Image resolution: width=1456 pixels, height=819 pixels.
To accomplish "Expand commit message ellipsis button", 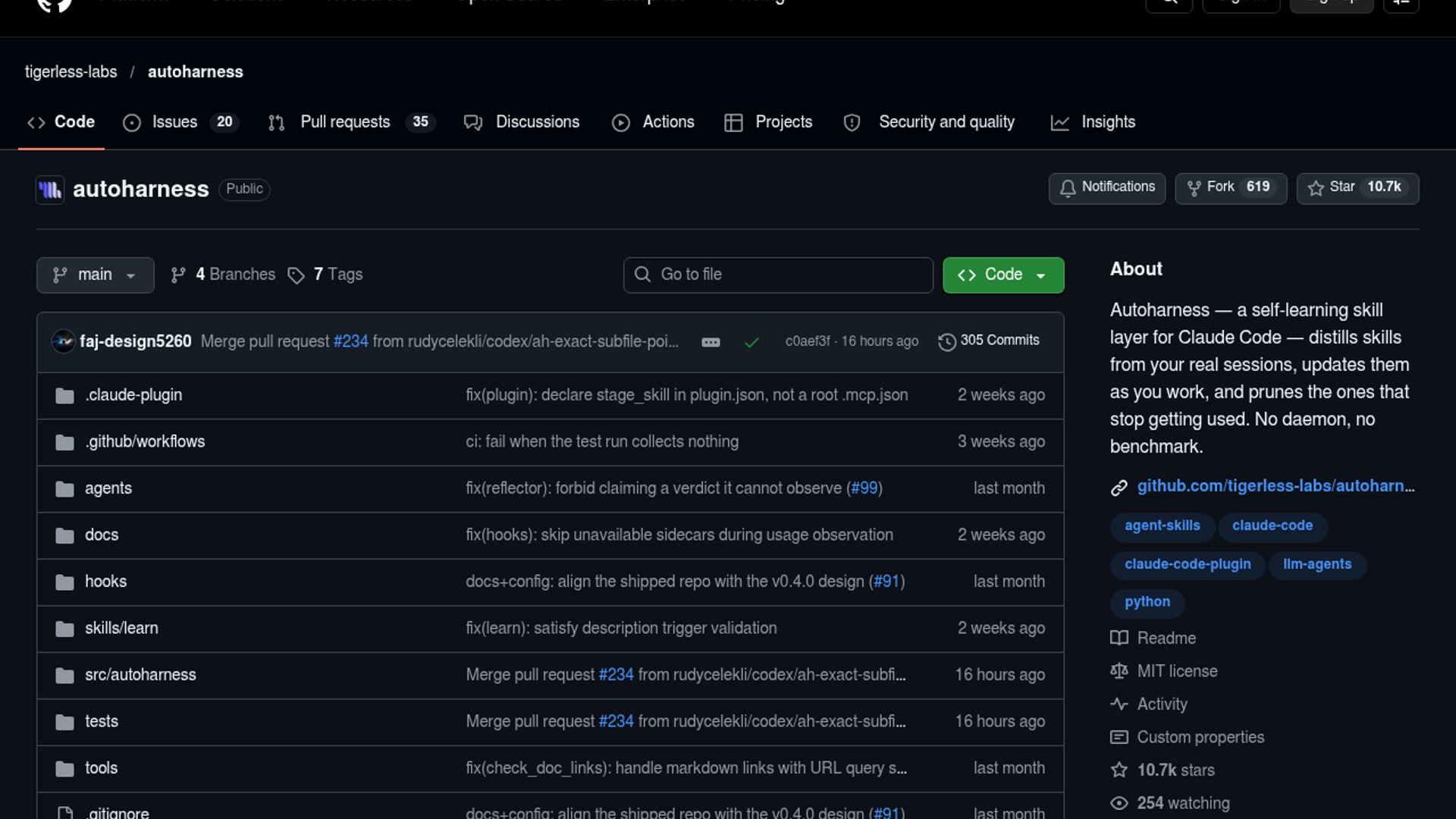I will point(711,342).
